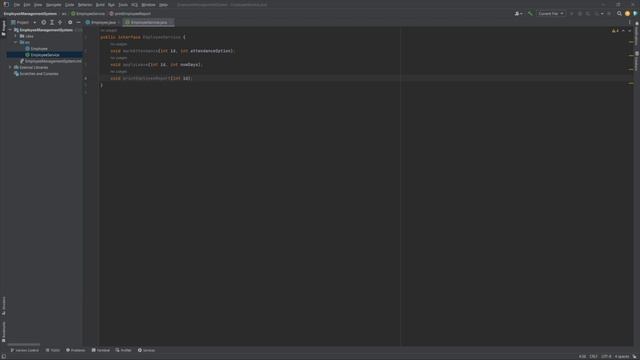Click the orange IDE updates icon
Viewport: 640px width, 360px height.
(627, 13)
